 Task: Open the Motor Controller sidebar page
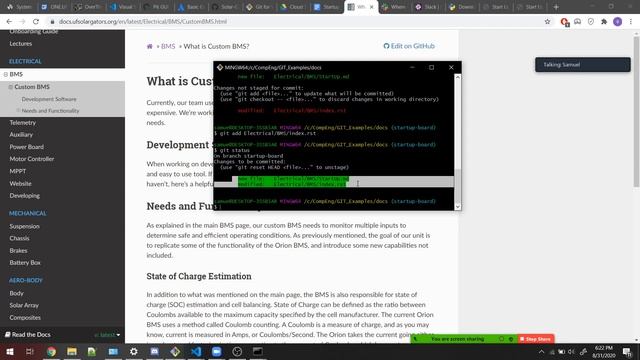[32, 159]
